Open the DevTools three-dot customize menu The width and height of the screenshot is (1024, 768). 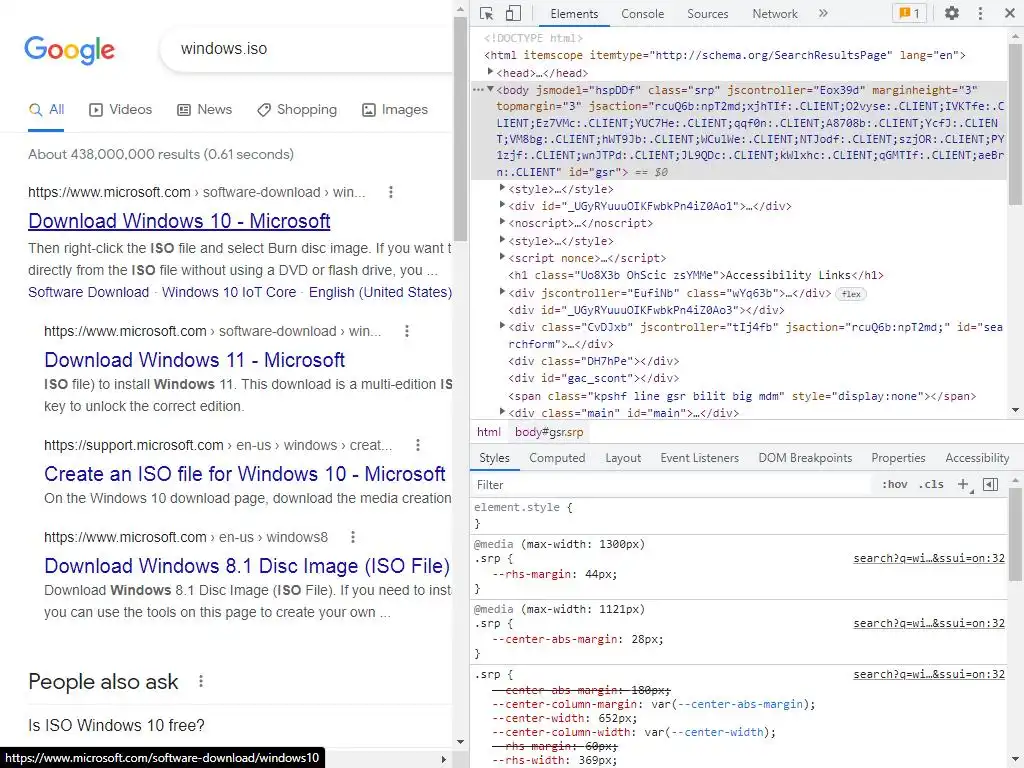point(980,13)
